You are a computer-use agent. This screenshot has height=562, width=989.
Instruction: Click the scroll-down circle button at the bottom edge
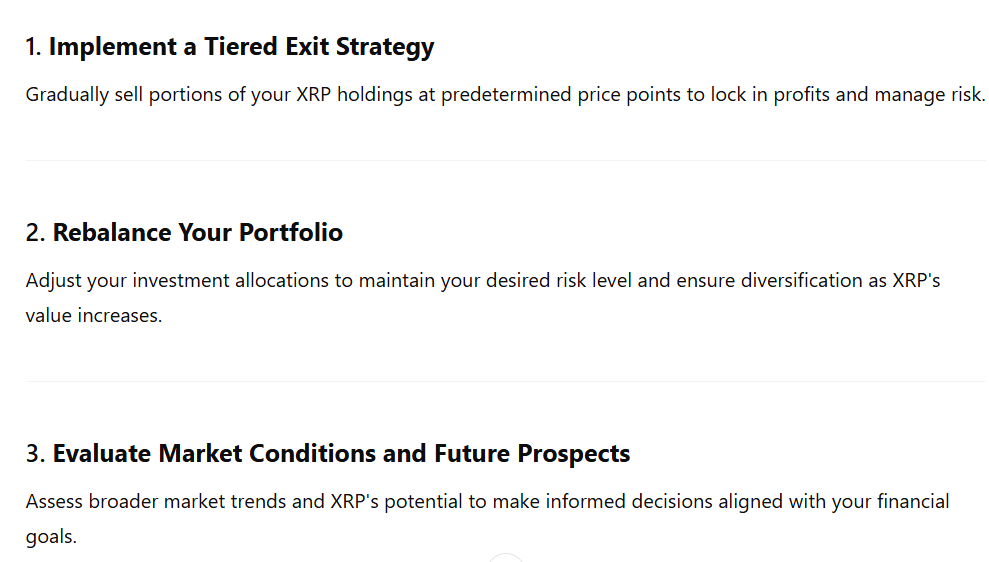pyautogui.click(x=507, y=558)
